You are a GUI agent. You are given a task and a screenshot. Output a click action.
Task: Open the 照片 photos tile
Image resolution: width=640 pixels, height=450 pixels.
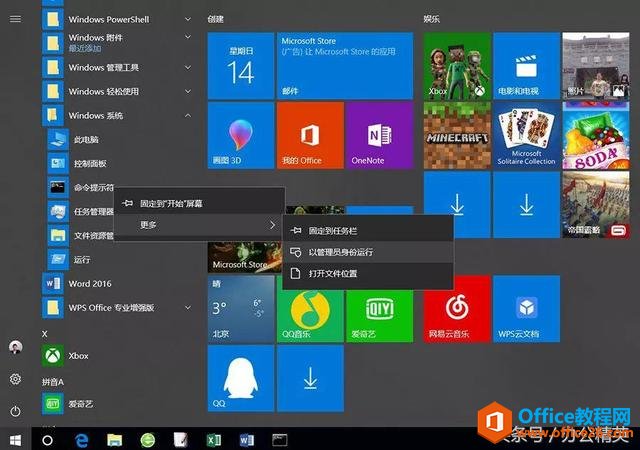point(596,66)
